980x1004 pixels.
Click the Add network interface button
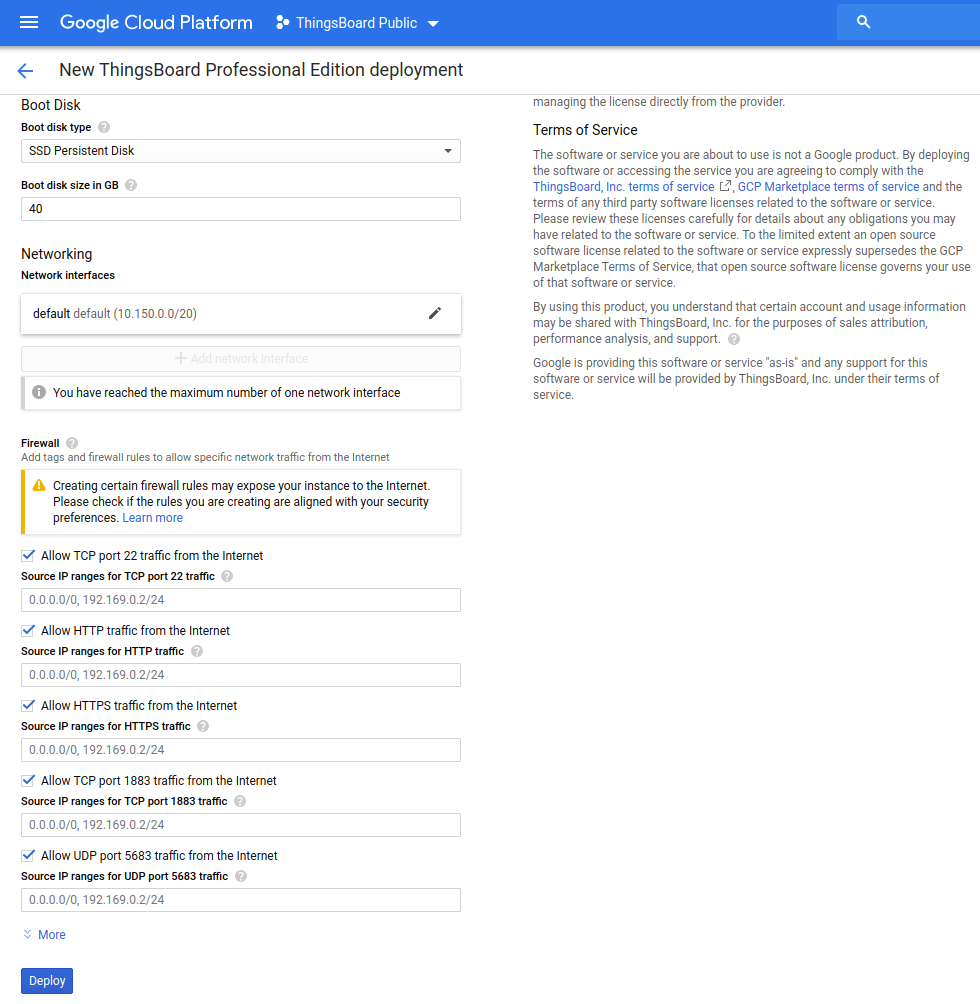point(241,359)
